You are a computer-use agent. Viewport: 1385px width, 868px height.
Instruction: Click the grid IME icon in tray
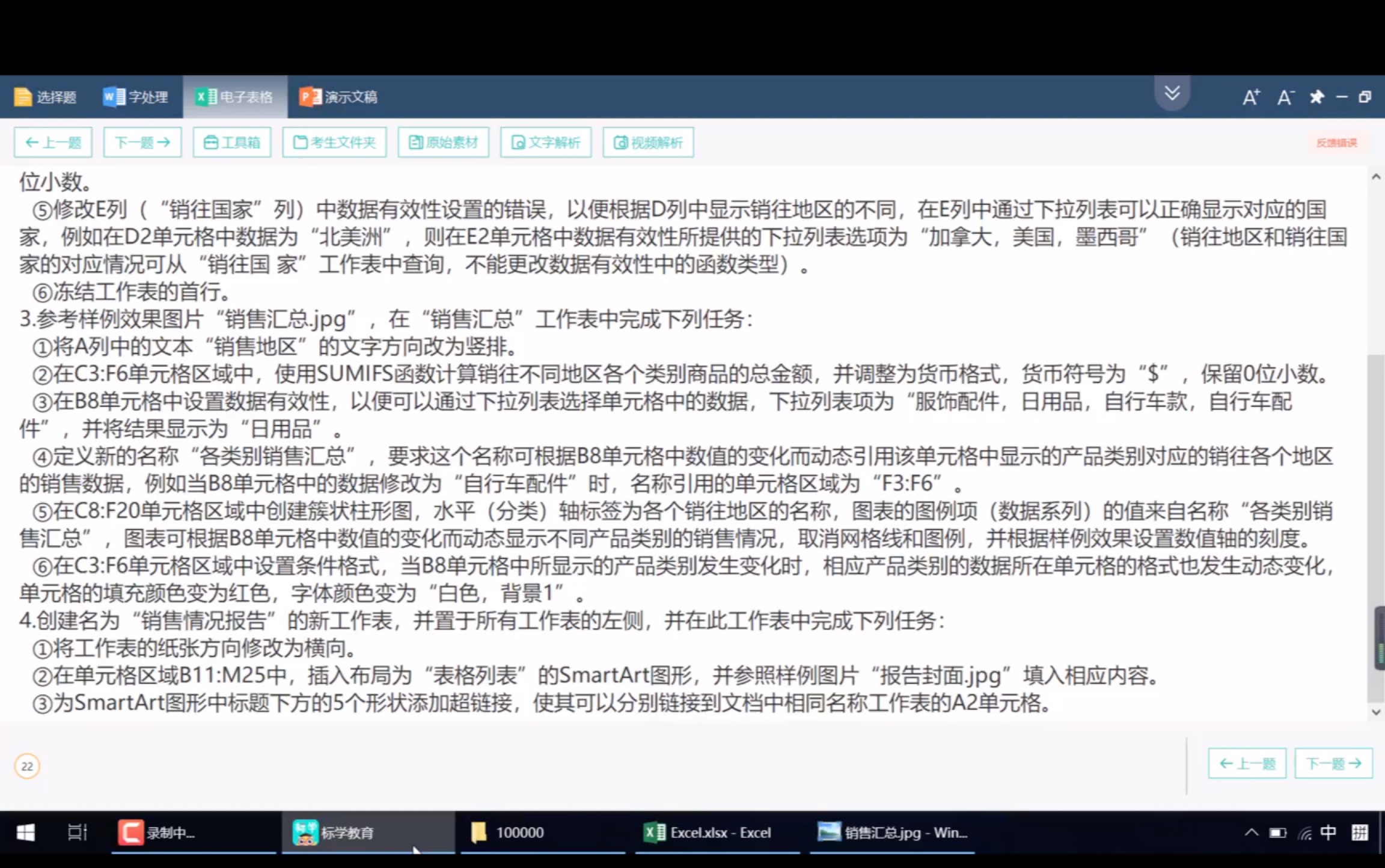click(1360, 833)
